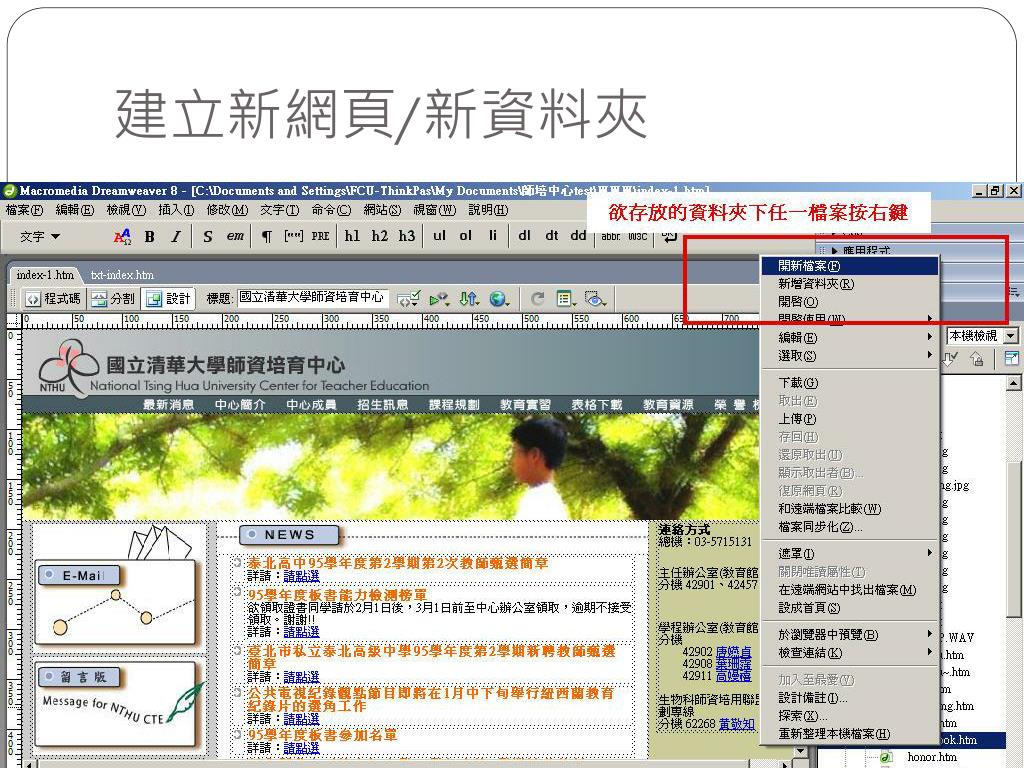
Task: Open the View Options icon menu
Action: pos(566,299)
